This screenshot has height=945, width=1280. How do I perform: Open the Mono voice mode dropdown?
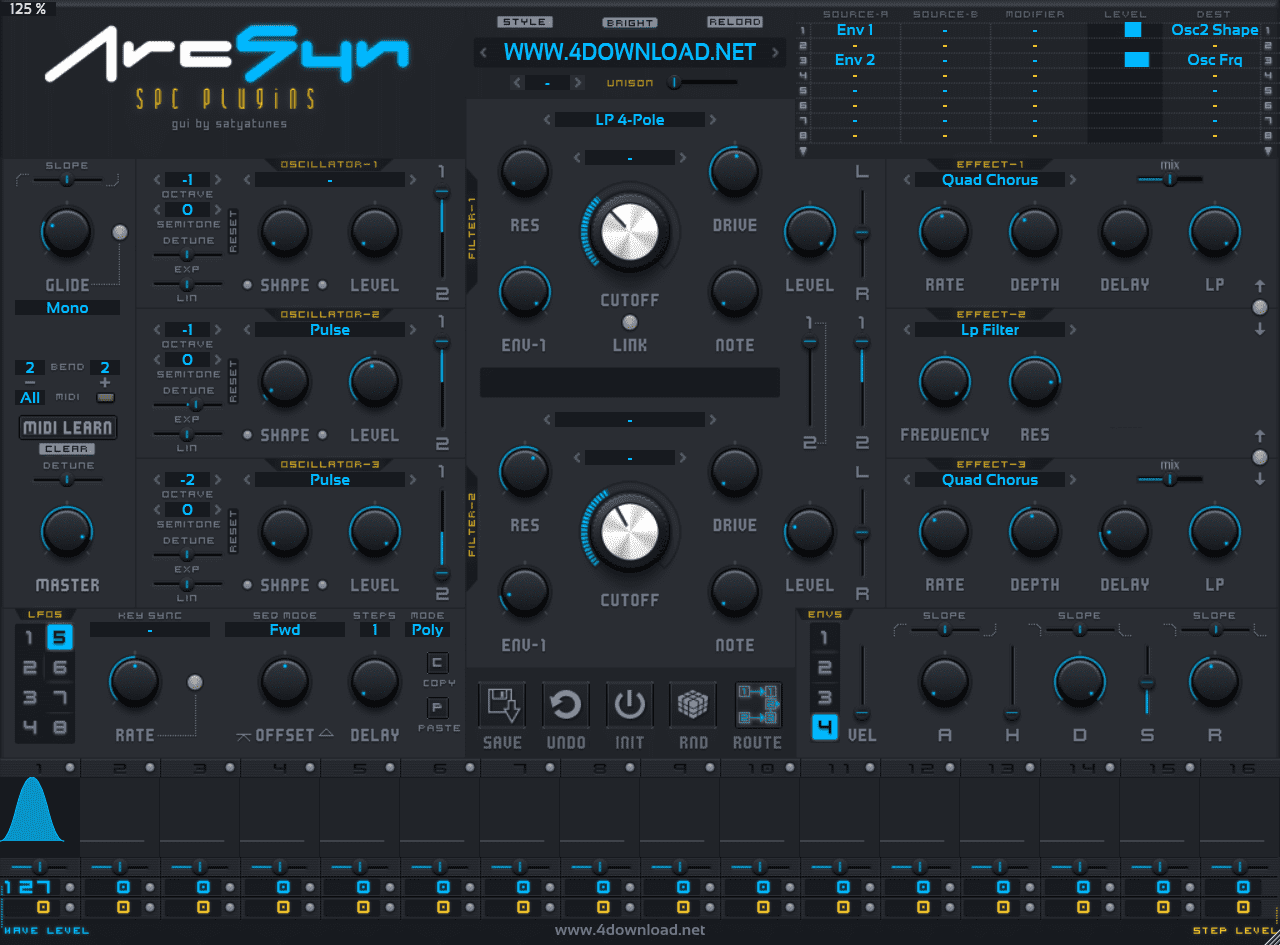(x=67, y=308)
